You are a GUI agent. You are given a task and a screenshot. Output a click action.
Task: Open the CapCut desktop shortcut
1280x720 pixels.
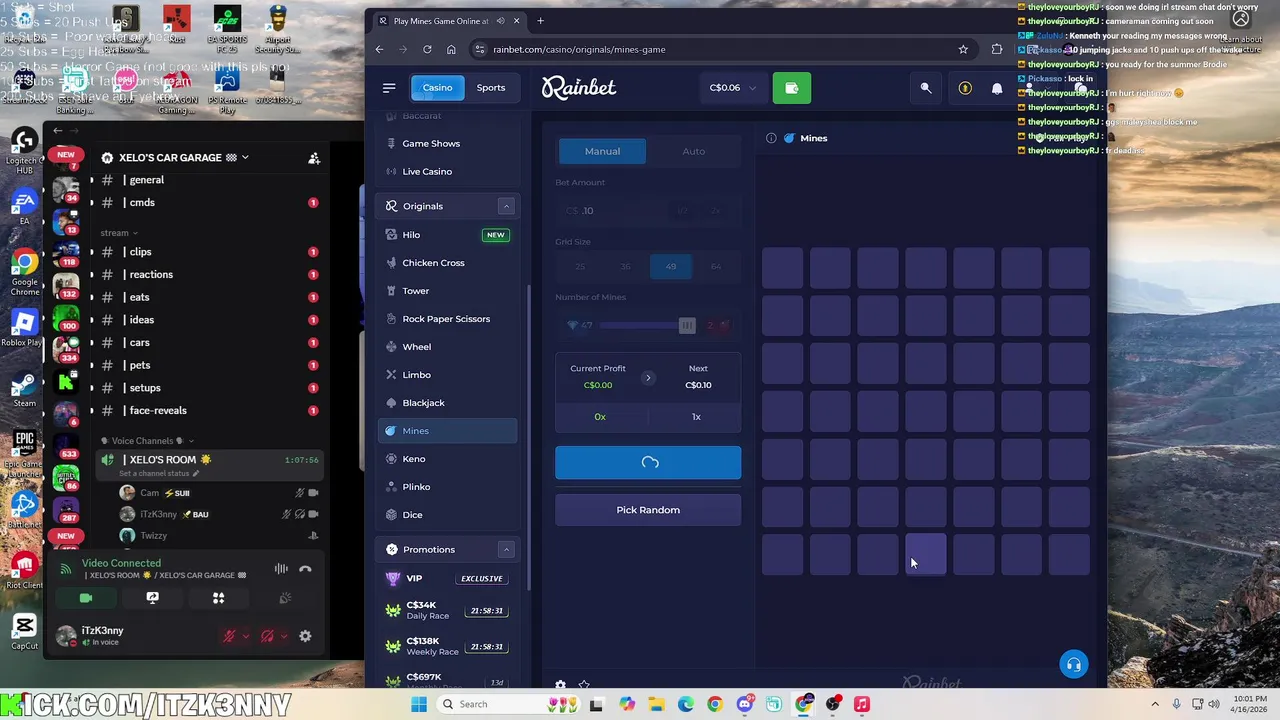coord(24,632)
